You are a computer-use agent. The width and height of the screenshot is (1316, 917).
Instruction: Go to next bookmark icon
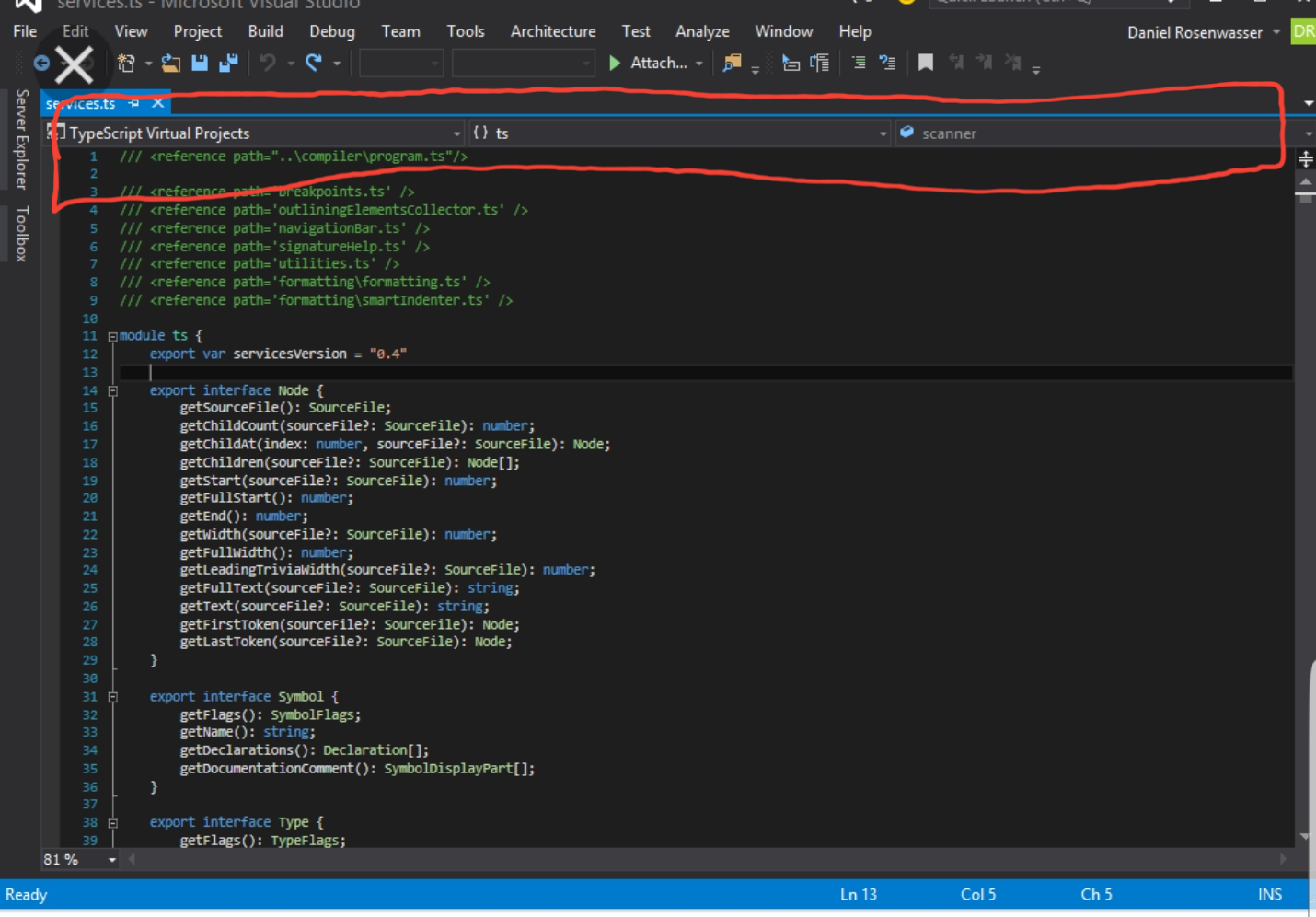click(985, 63)
